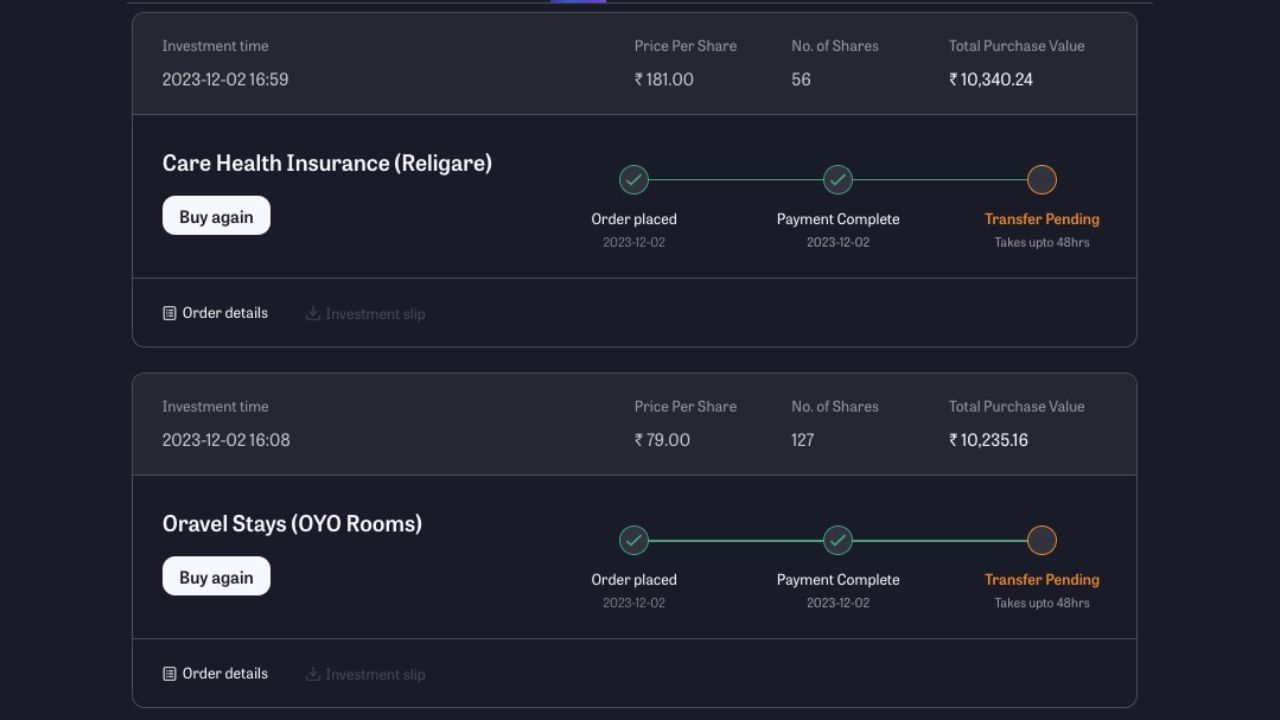
Task: Click Transfer Pending label in Care Health order
Action: [x=1042, y=219]
